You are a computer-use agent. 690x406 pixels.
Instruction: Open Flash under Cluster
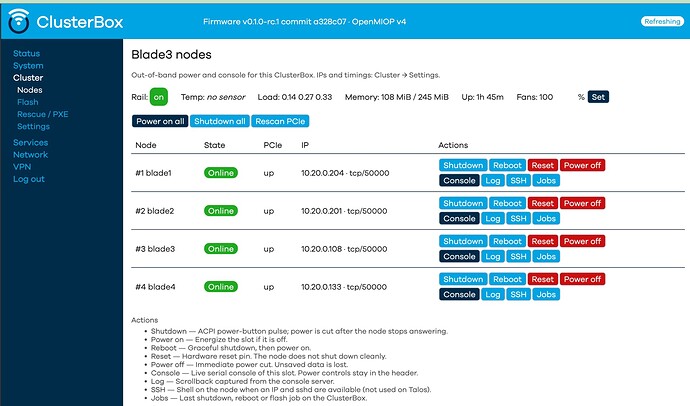click(x=28, y=102)
